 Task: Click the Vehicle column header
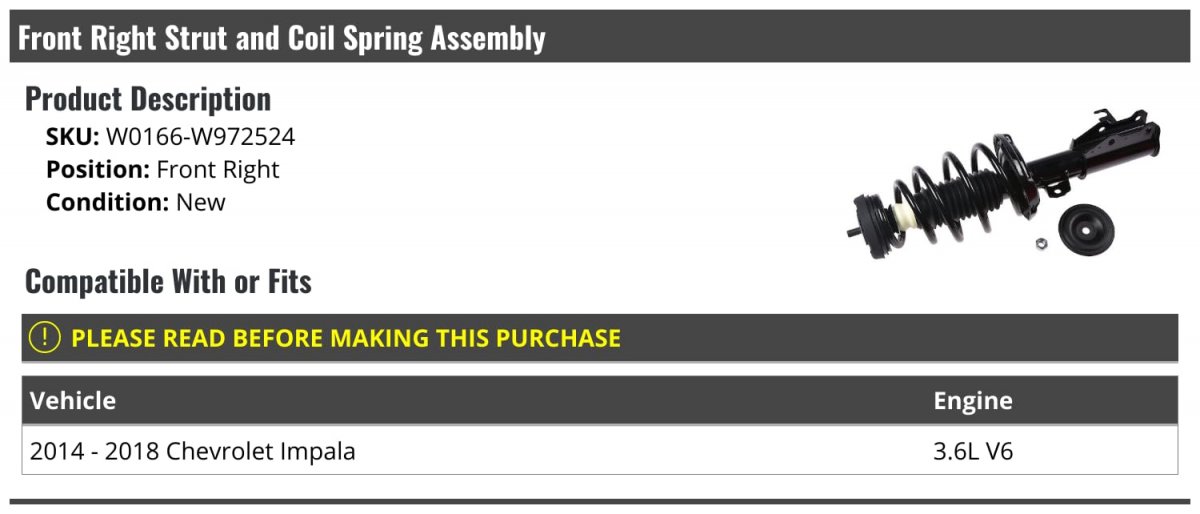click(73, 401)
